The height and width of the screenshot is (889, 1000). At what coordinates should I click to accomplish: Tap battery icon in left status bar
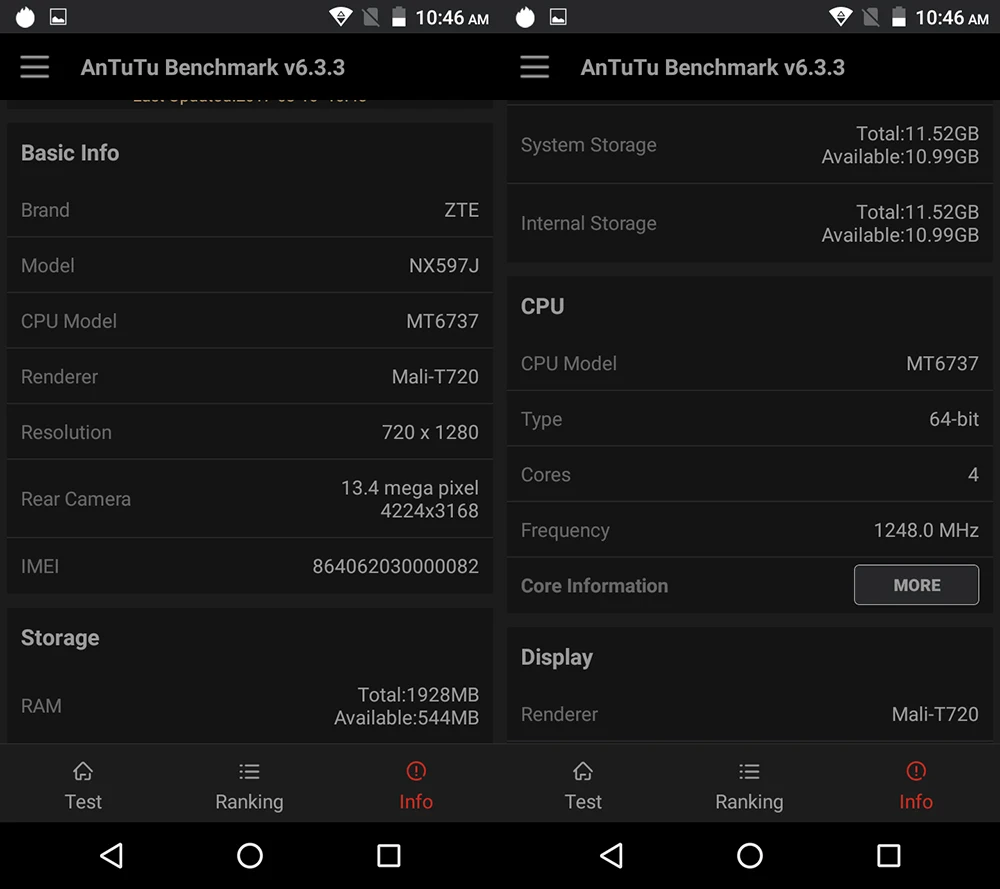pos(399,17)
